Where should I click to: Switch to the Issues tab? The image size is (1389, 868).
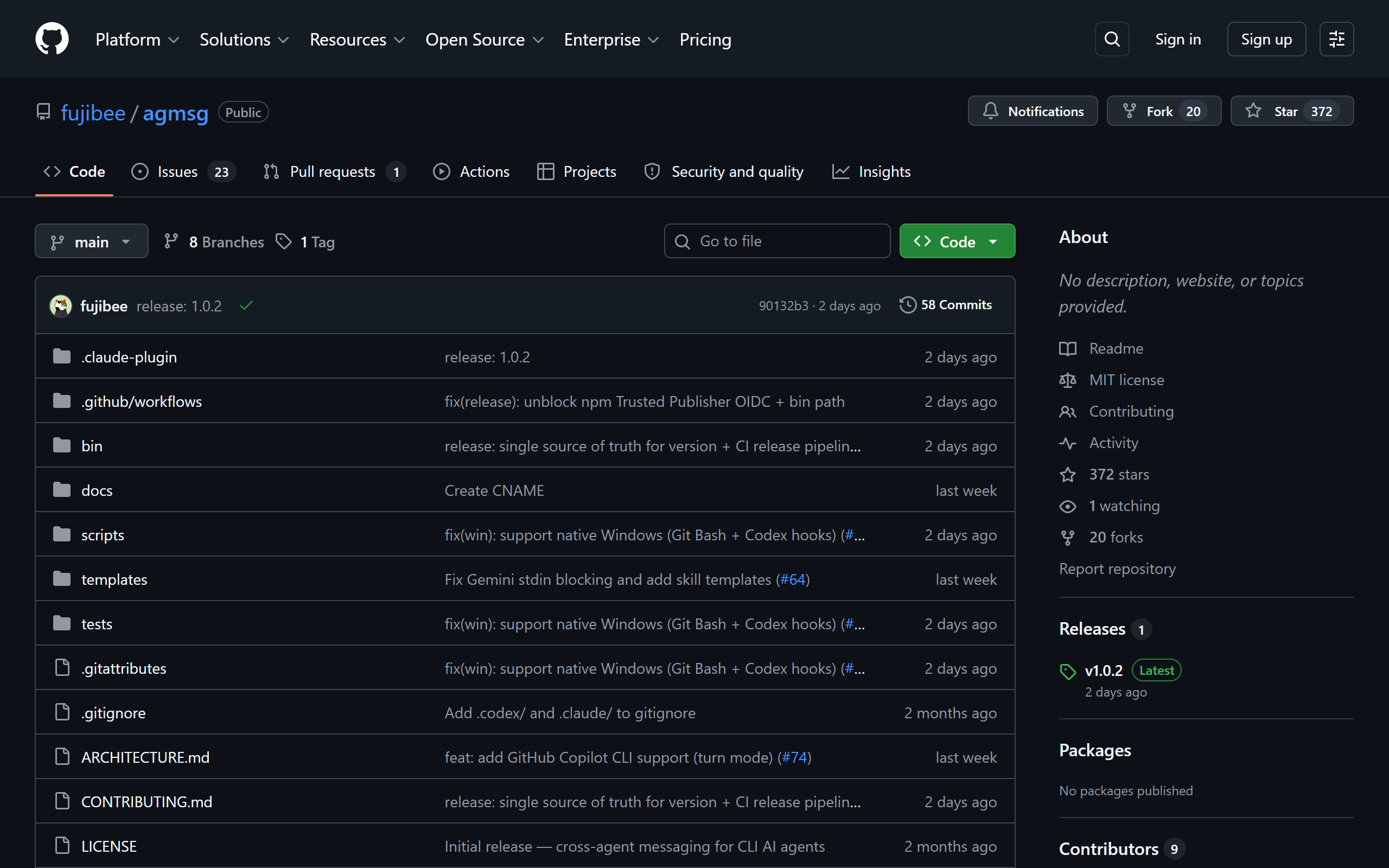(x=183, y=171)
